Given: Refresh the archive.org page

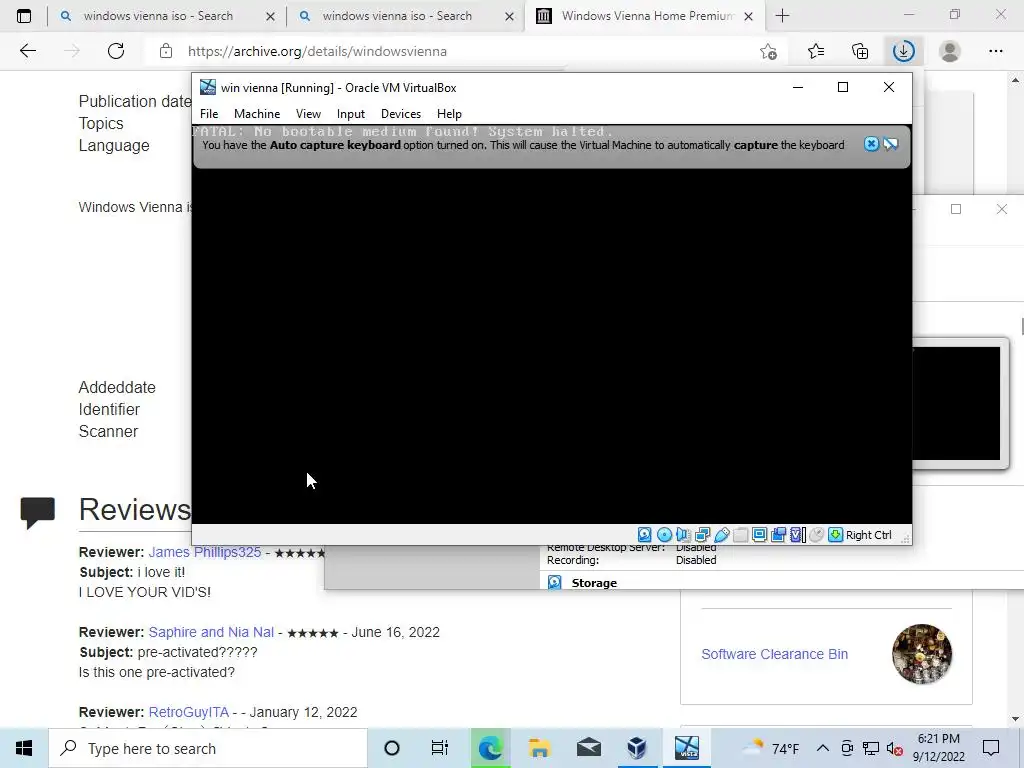Looking at the screenshot, I should [x=116, y=51].
